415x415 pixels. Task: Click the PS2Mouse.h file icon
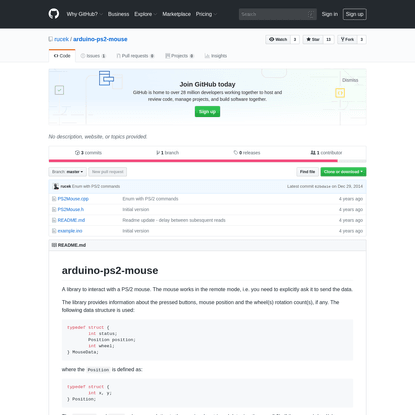pyautogui.click(x=54, y=209)
